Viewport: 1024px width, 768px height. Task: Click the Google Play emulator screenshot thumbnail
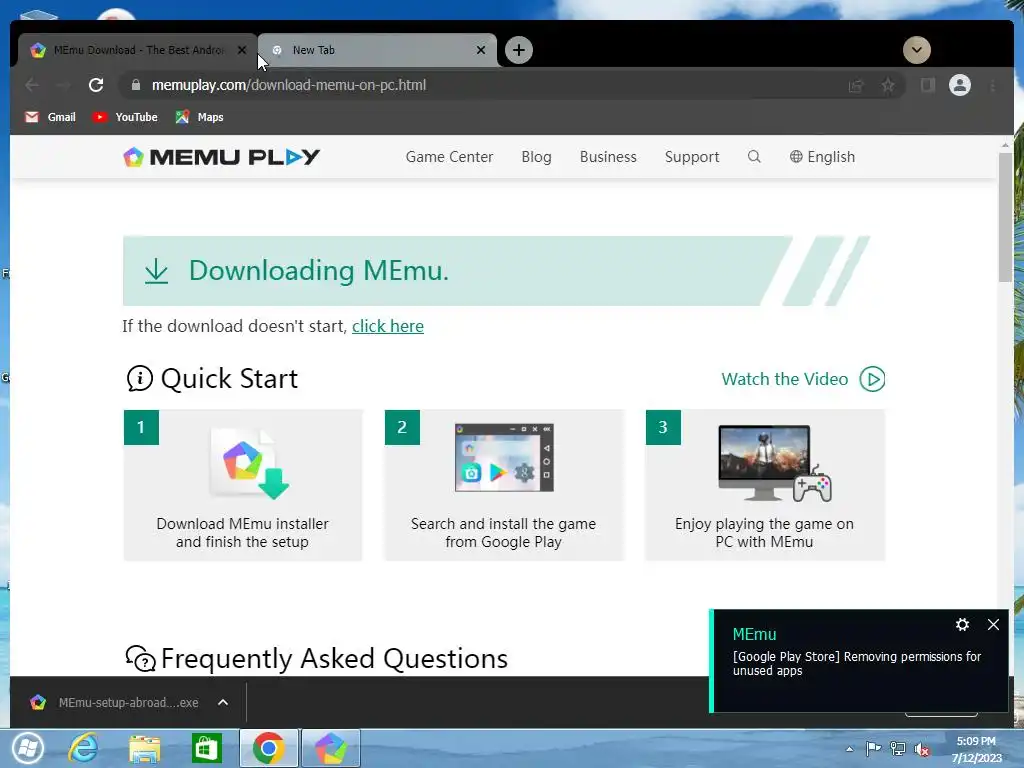[504, 457]
